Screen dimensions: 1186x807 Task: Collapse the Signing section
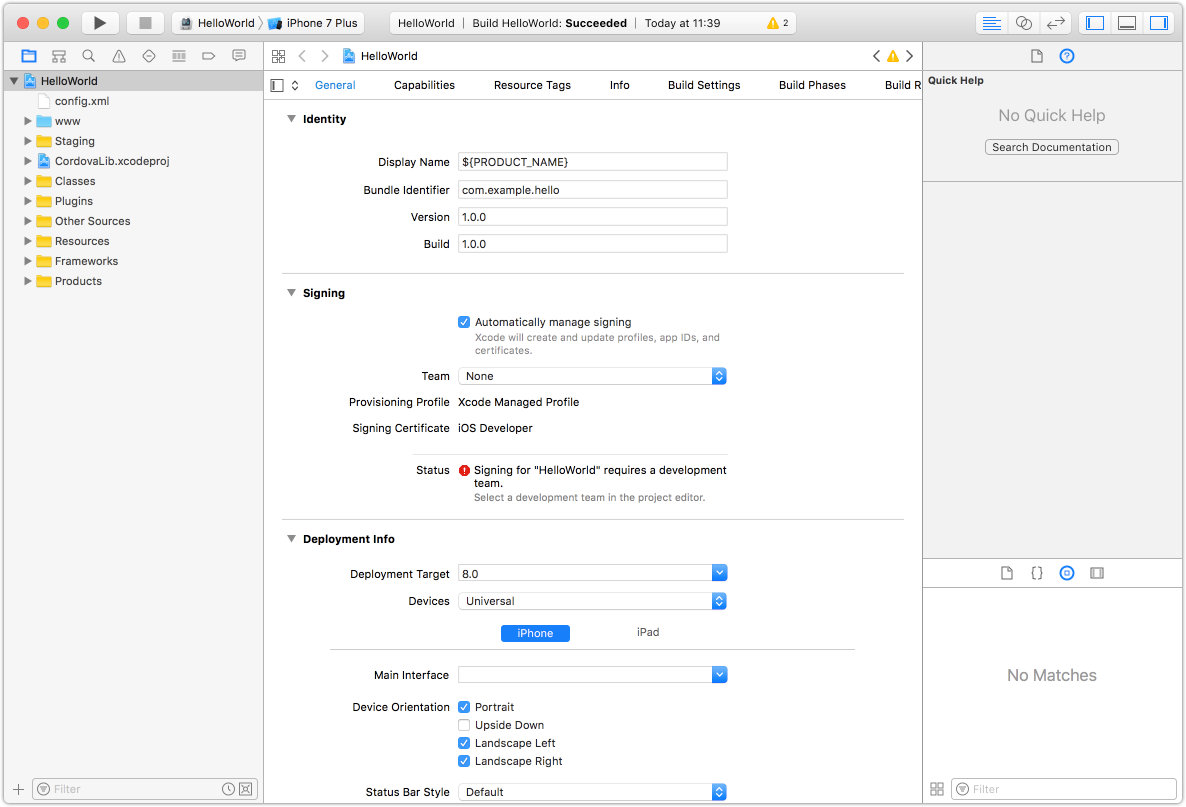pos(291,293)
